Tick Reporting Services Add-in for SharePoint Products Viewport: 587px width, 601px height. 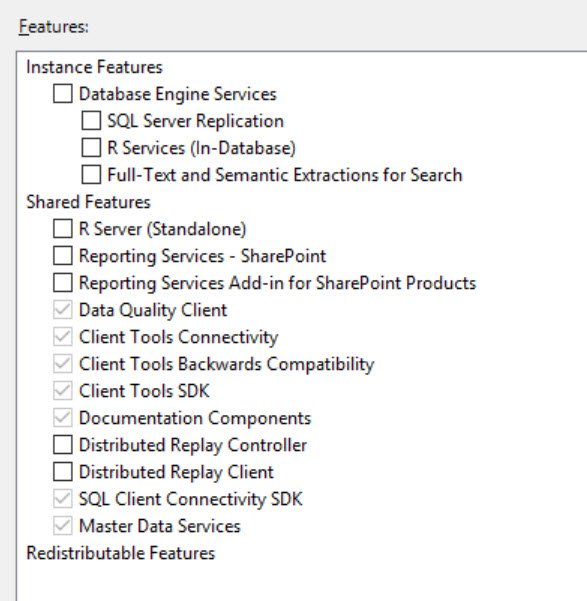click(x=62, y=283)
